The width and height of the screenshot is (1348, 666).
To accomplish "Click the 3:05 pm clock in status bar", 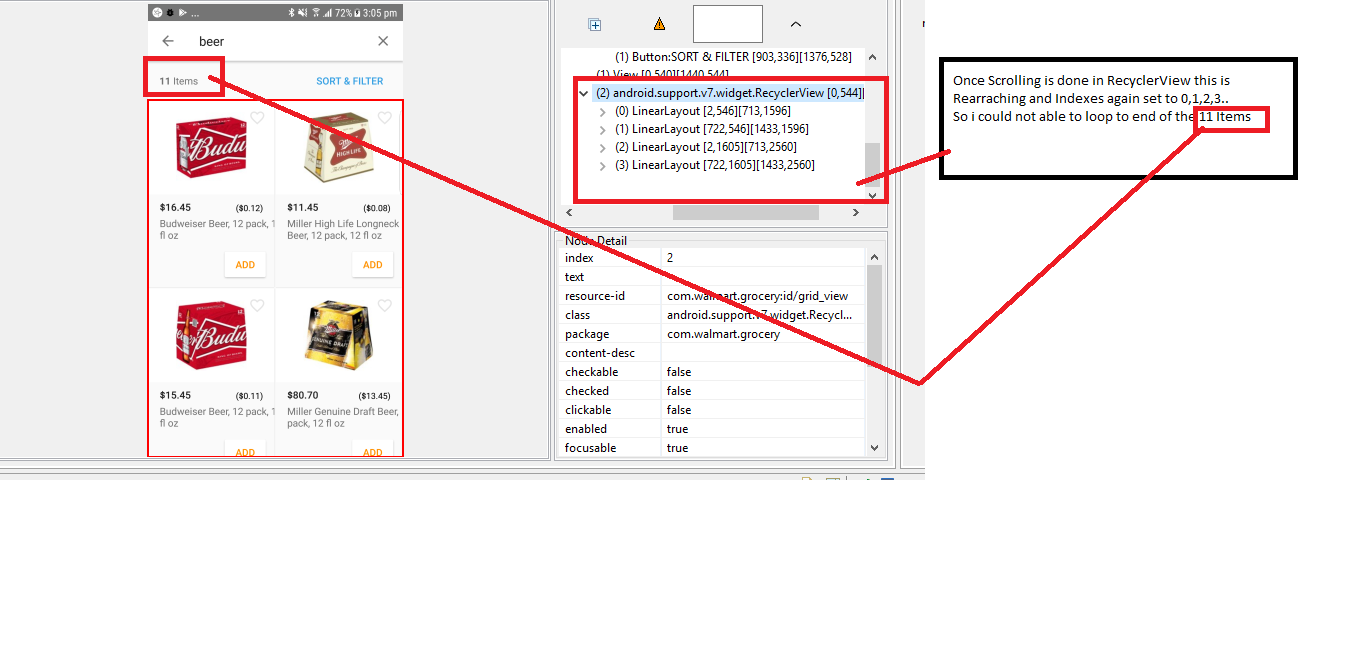I will pyautogui.click(x=381, y=13).
